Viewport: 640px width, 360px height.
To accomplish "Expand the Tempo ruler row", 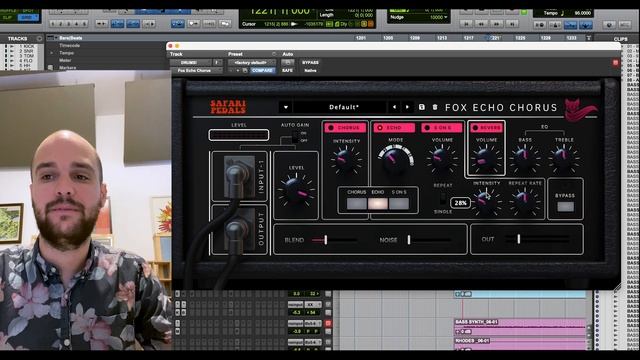I will [x=52, y=53].
